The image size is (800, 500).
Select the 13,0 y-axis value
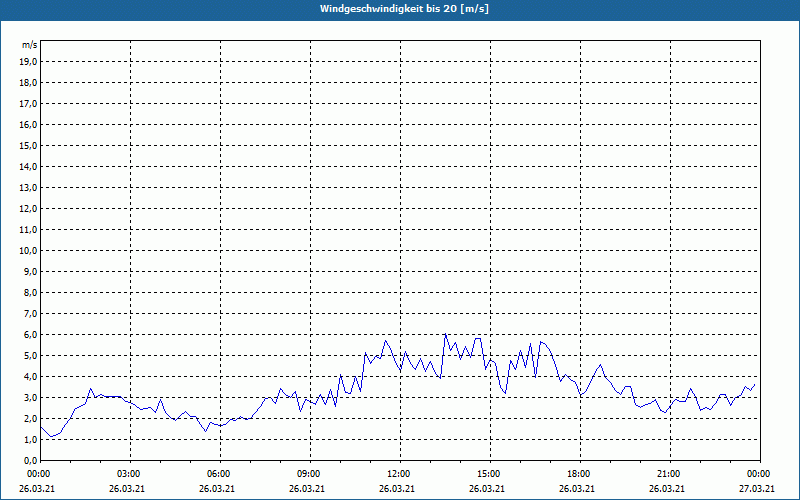coord(28,187)
